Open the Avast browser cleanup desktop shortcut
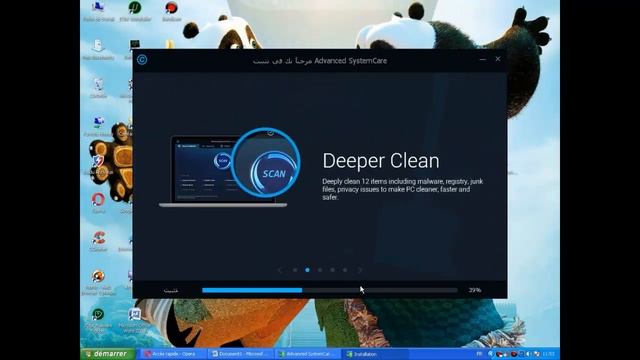Viewport: 640px width, 360px height. pyautogui.click(x=98, y=282)
